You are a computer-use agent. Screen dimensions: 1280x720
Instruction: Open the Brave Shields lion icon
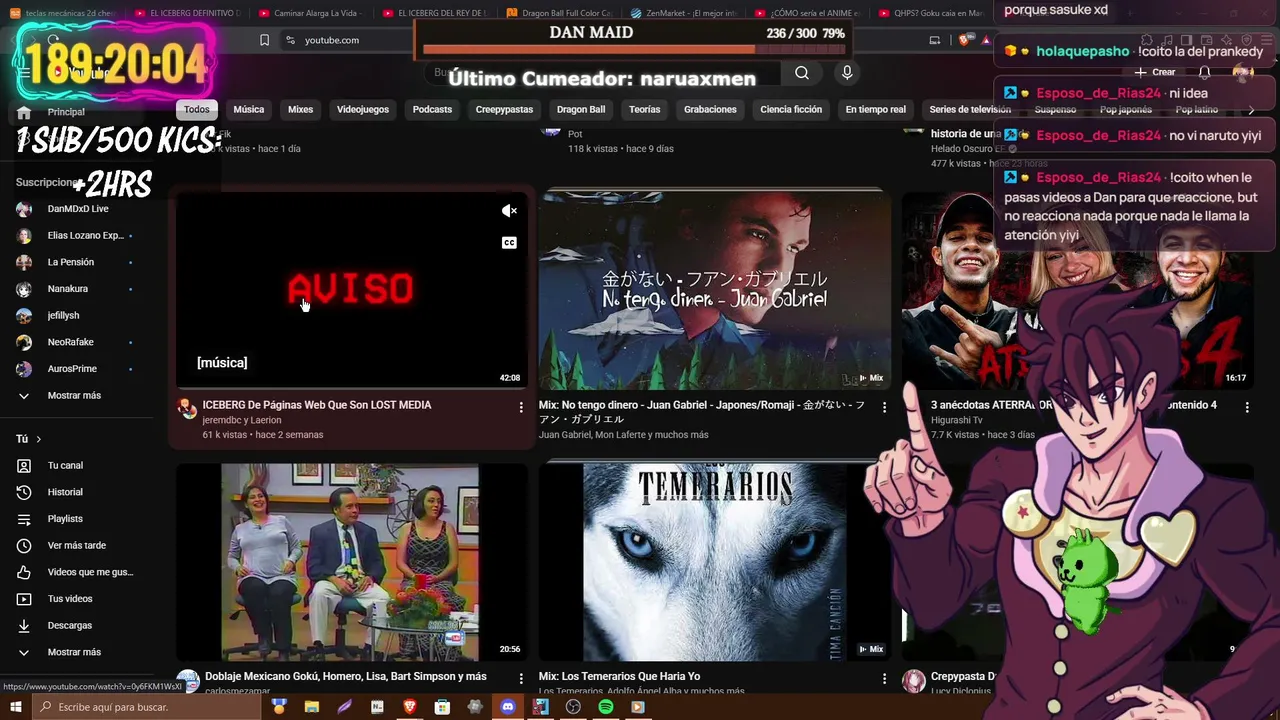964,40
